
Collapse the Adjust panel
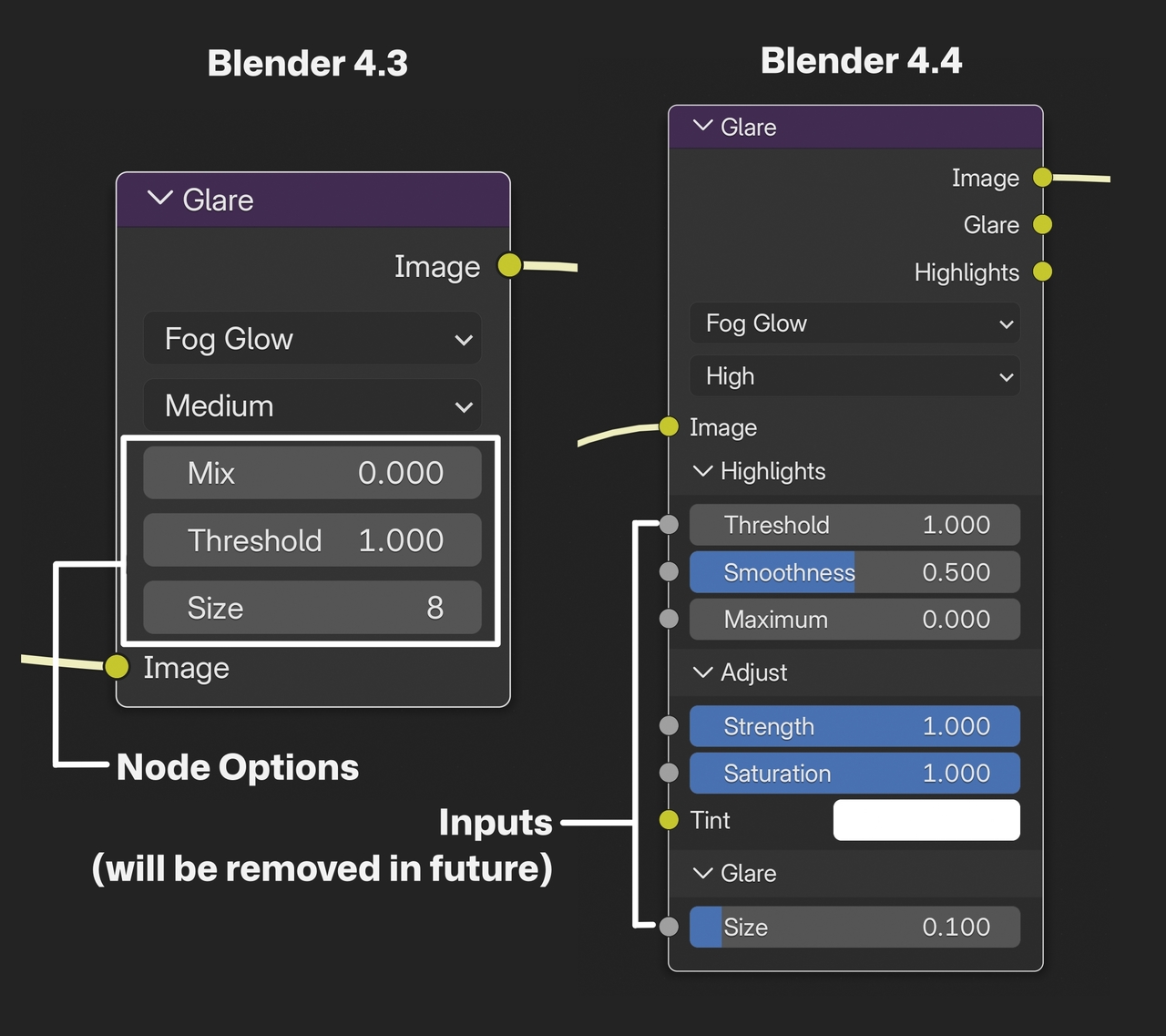point(702,672)
